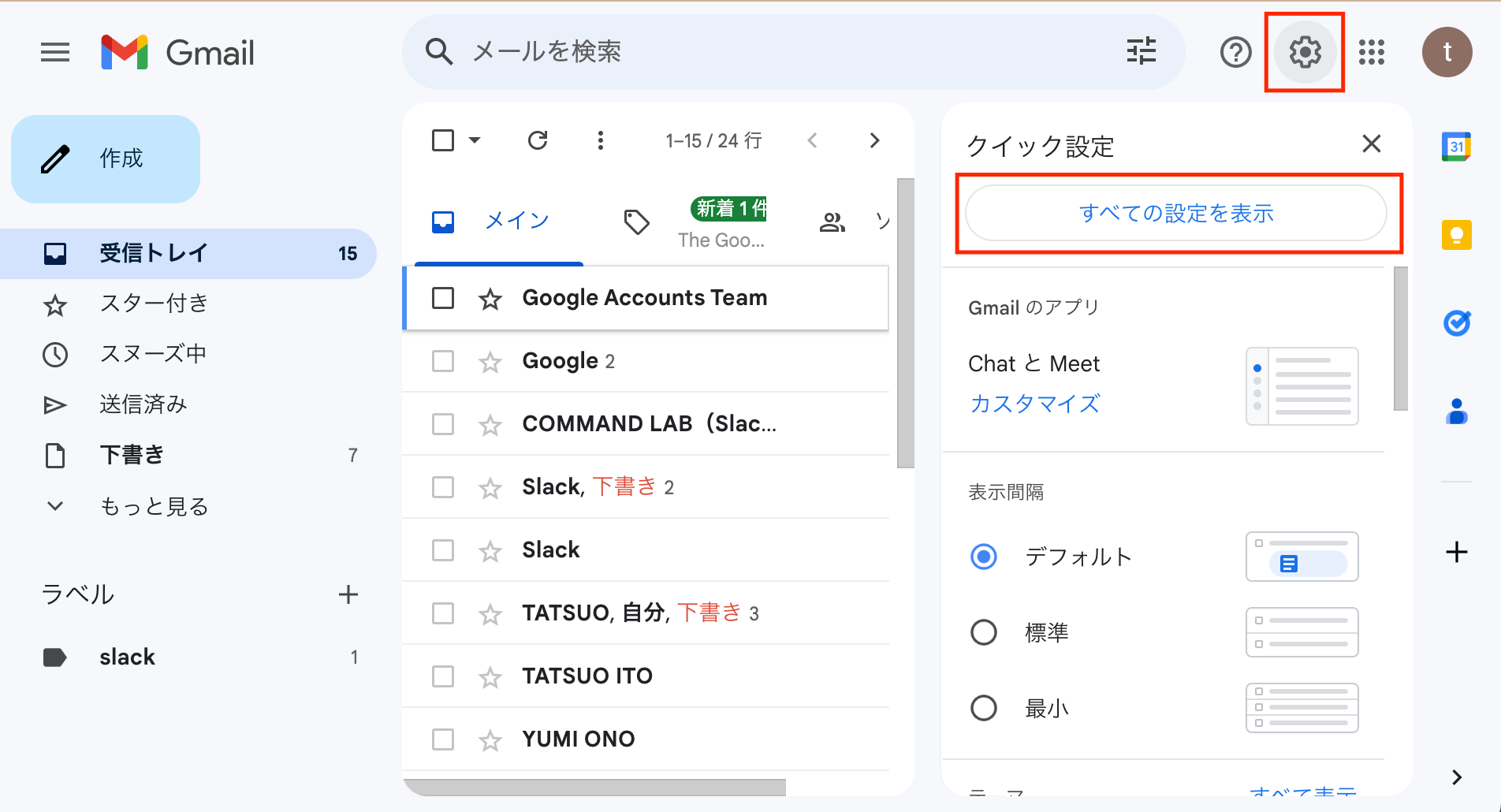The width and height of the screenshot is (1501, 812).
Task: Open 送信済み folder
Action: [189, 405]
